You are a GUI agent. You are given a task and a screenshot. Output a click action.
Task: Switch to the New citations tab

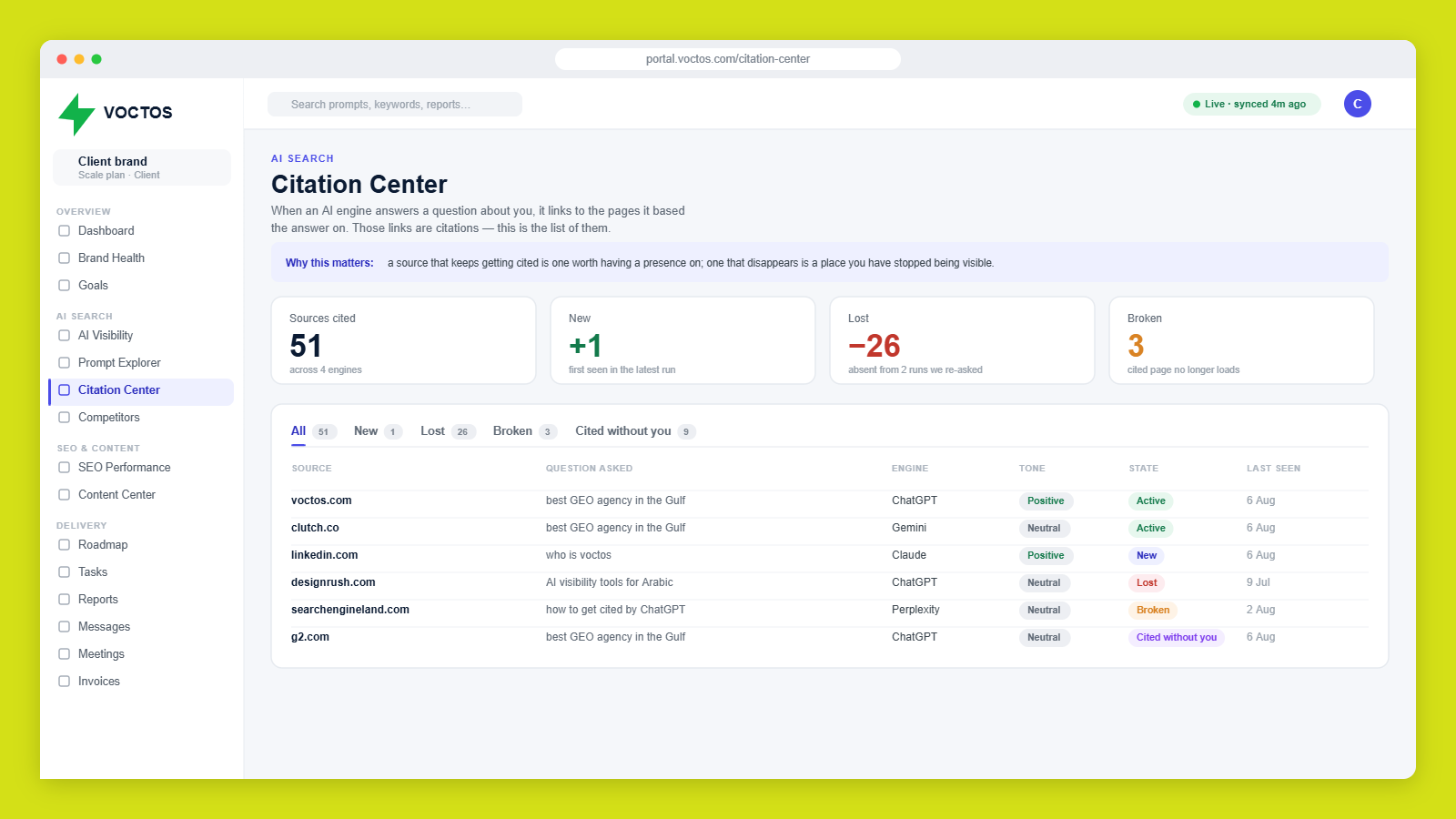click(x=378, y=431)
